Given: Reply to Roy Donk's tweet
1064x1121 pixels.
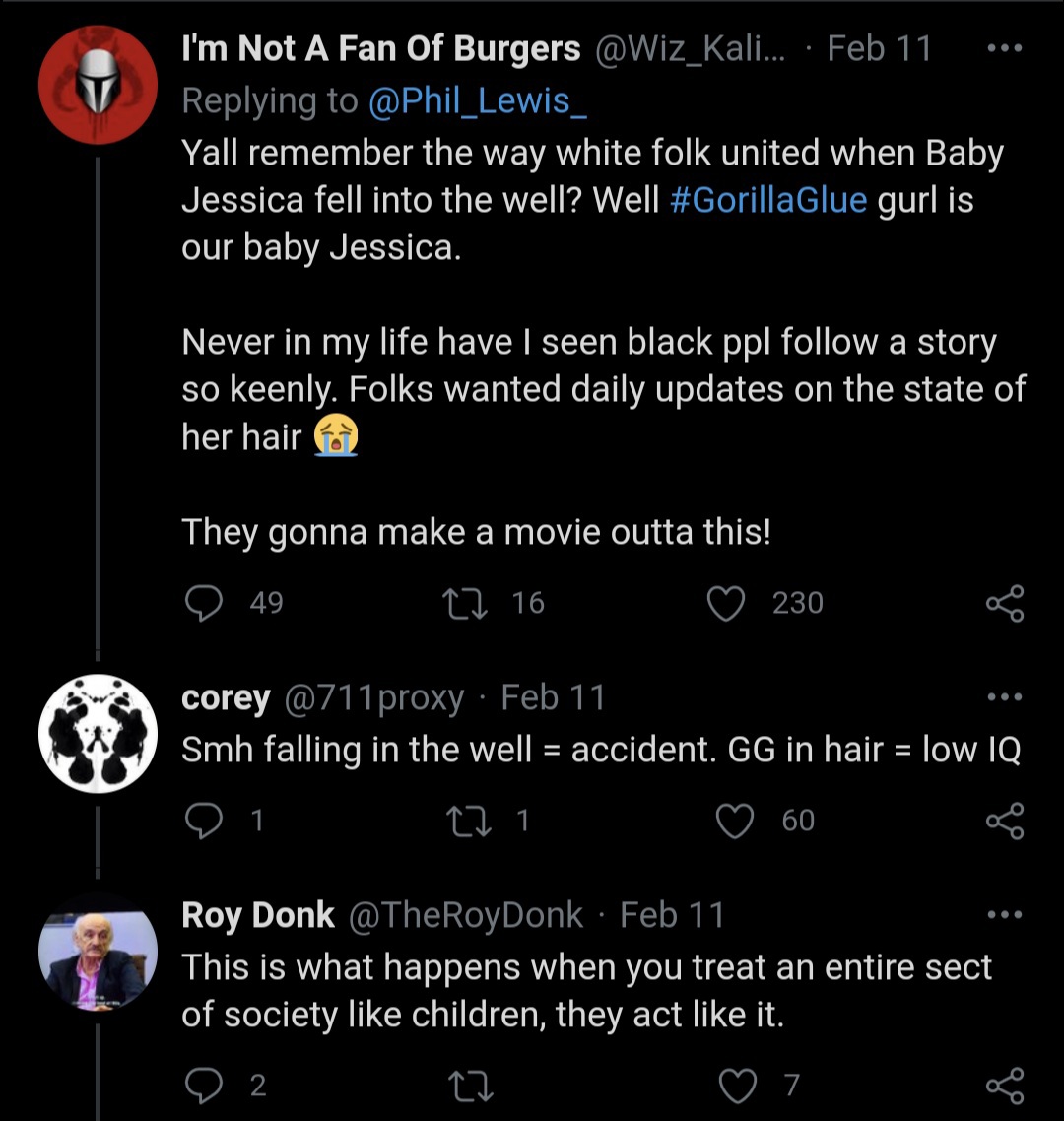Looking at the screenshot, I should click(x=204, y=1086).
